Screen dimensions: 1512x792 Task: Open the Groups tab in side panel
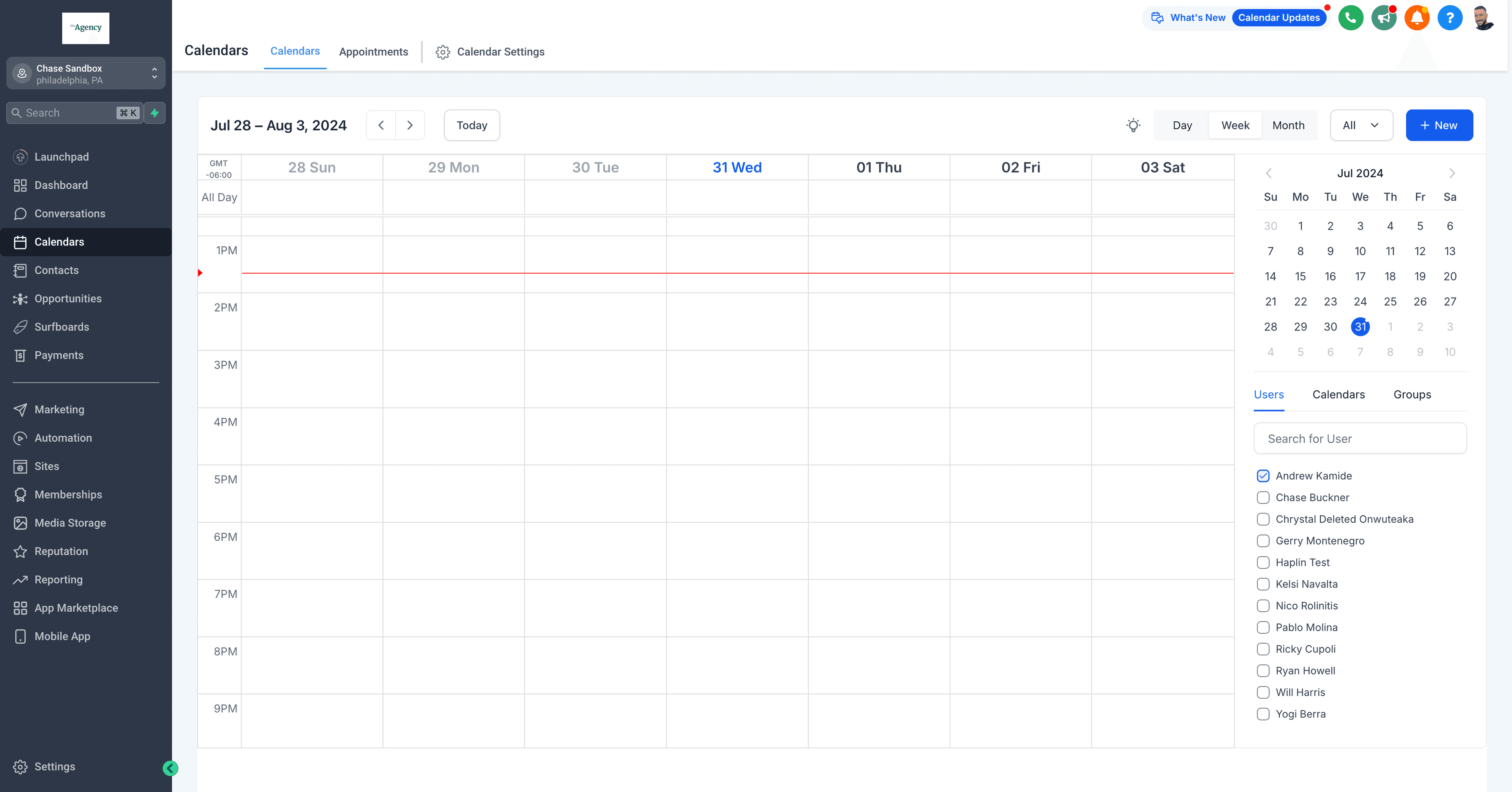(x=1412, y=395)
